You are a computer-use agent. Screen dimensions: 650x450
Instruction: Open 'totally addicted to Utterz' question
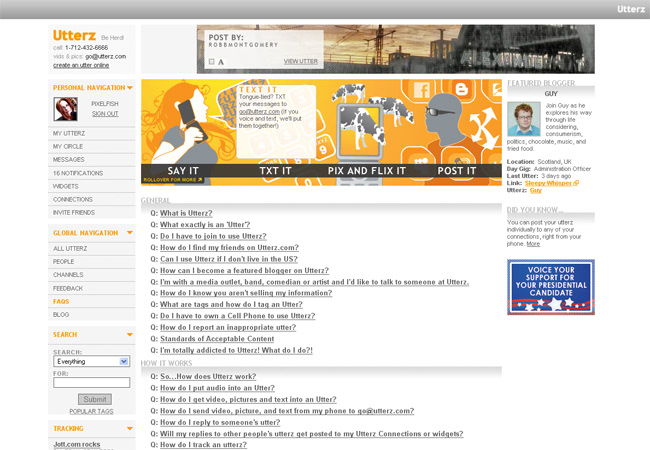(236, 350)
